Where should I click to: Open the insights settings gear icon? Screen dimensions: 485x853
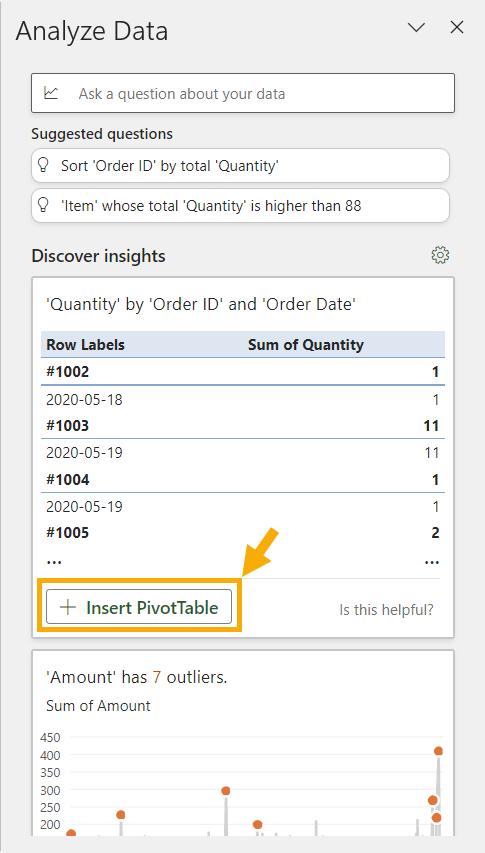click(440, 255)
